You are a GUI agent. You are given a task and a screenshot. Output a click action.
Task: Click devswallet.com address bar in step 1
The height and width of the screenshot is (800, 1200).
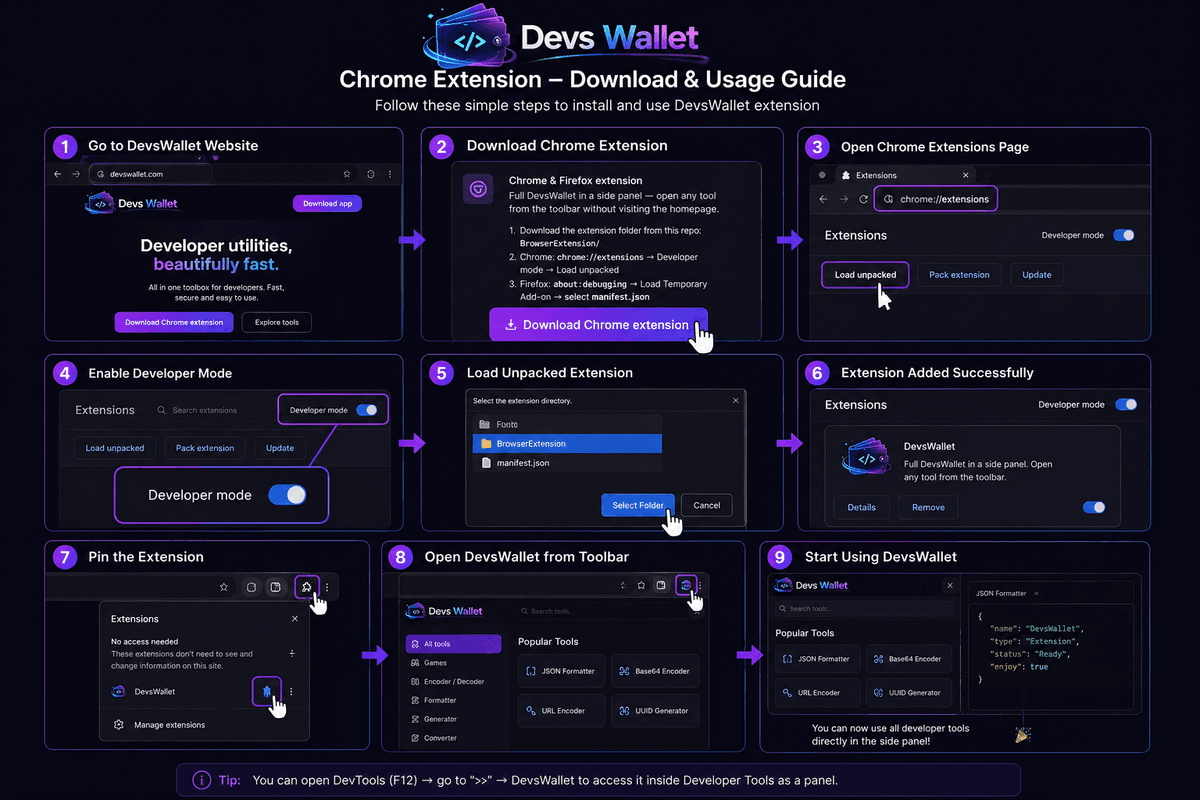pyautogui.click(x=150, y=174)
